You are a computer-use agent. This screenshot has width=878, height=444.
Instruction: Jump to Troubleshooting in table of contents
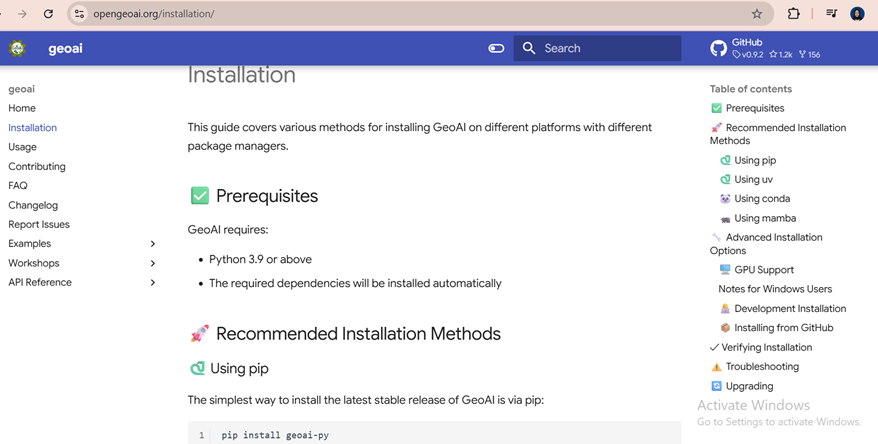(762, 367)
